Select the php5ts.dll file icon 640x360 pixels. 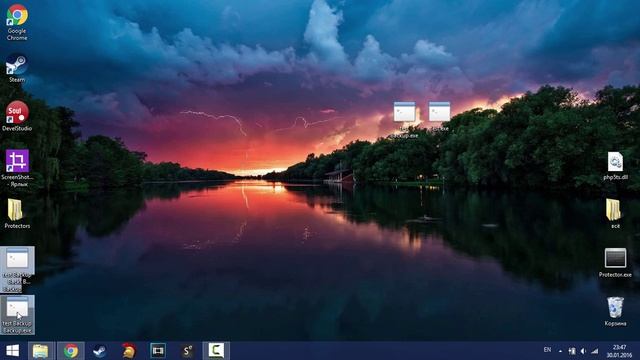coord(616,166)
